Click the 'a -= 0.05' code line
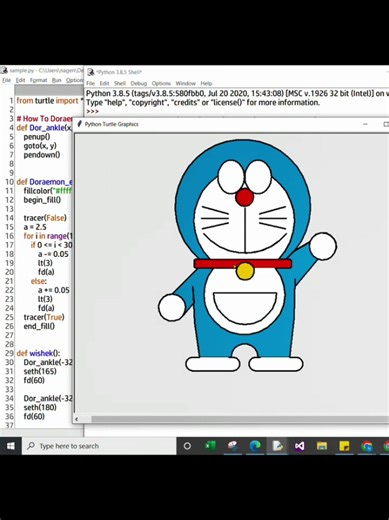The height and width of the screenshot is (520, 389). point(53,254)
